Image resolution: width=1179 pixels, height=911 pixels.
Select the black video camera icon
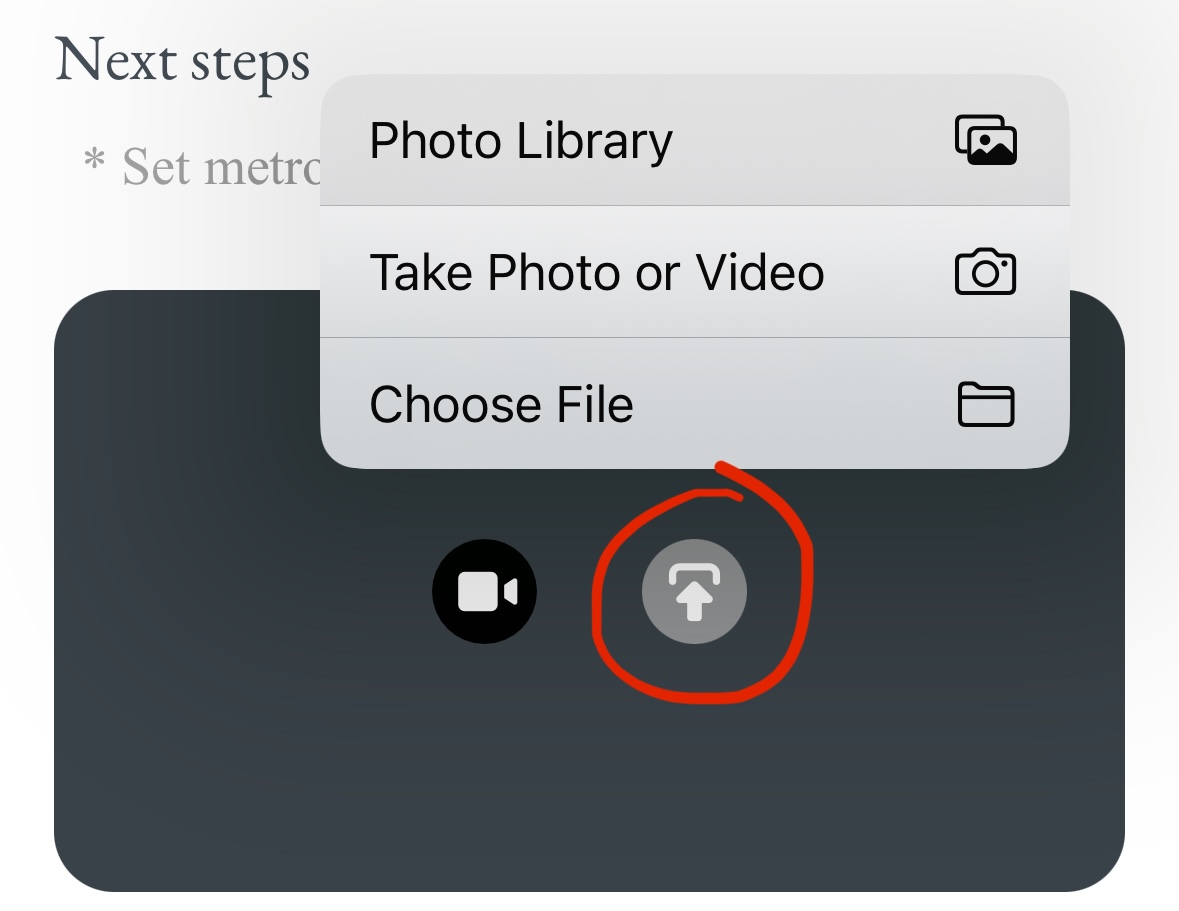pyautogui.click(x=485, y=591)
